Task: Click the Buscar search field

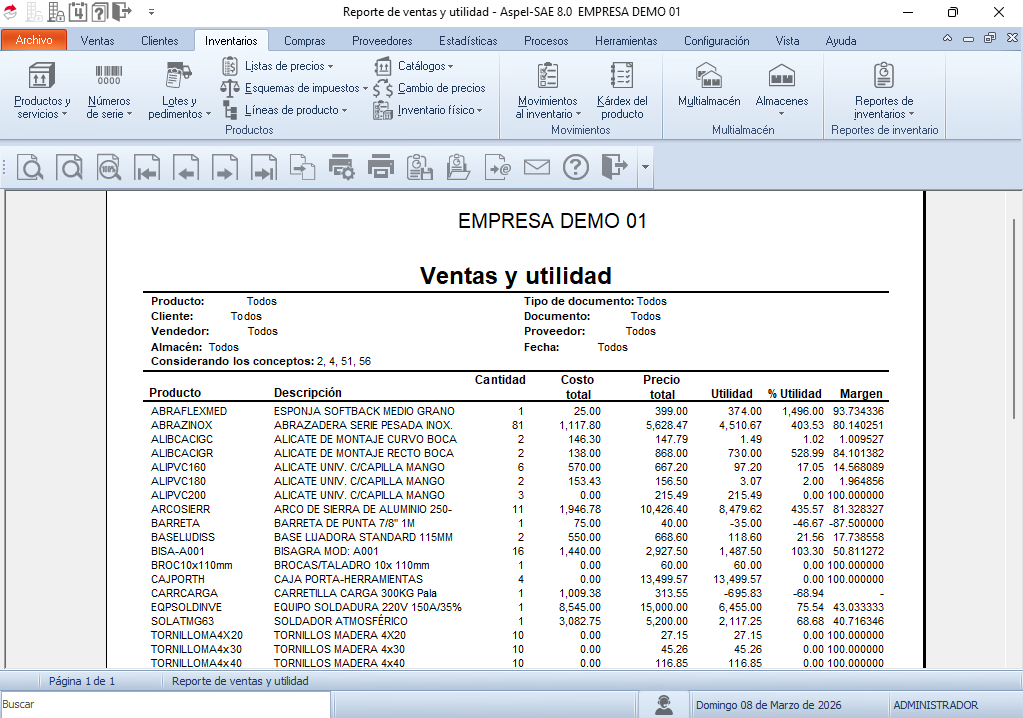Action: (165, 705)
